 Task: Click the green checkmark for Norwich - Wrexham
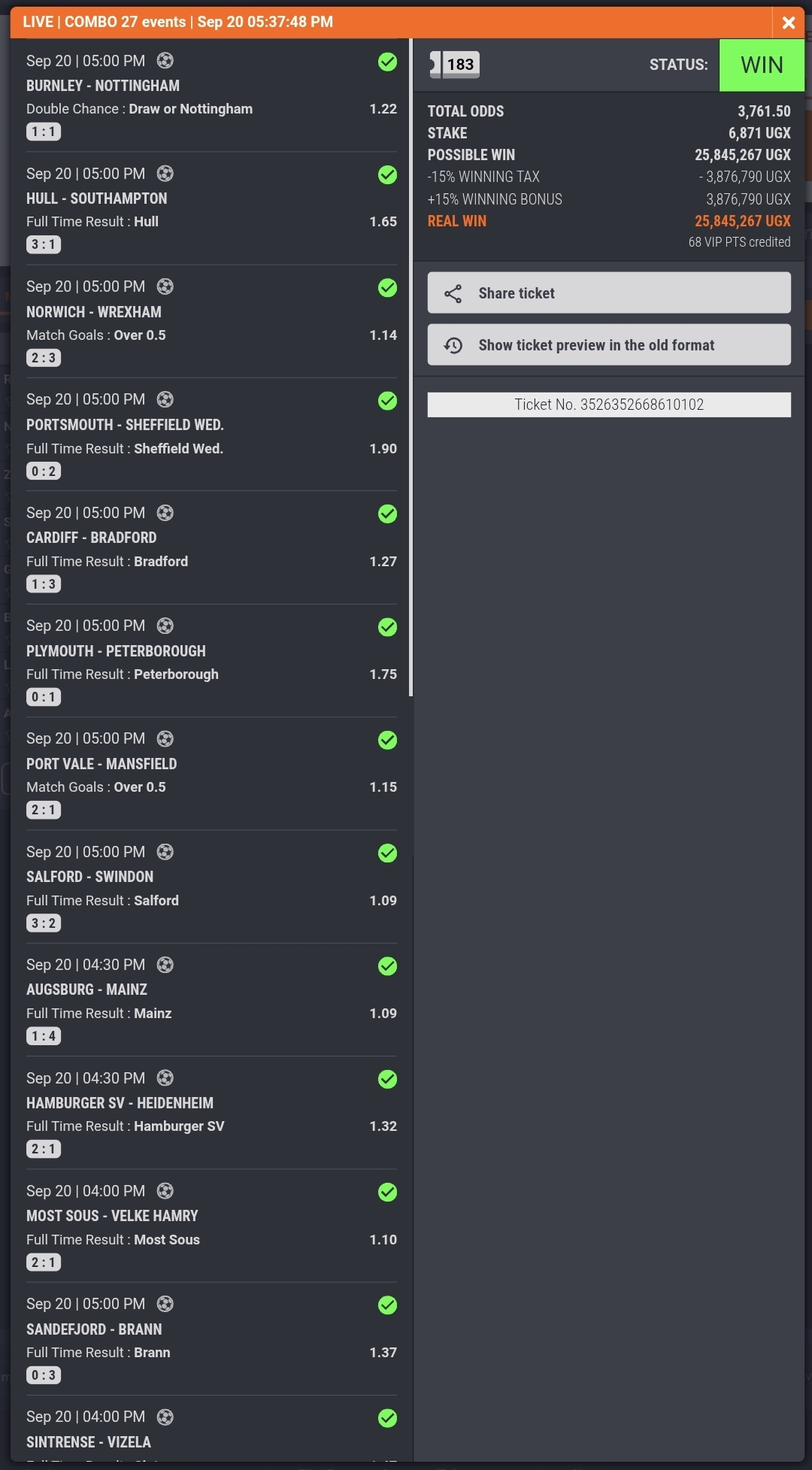click(x=387, y=288)
